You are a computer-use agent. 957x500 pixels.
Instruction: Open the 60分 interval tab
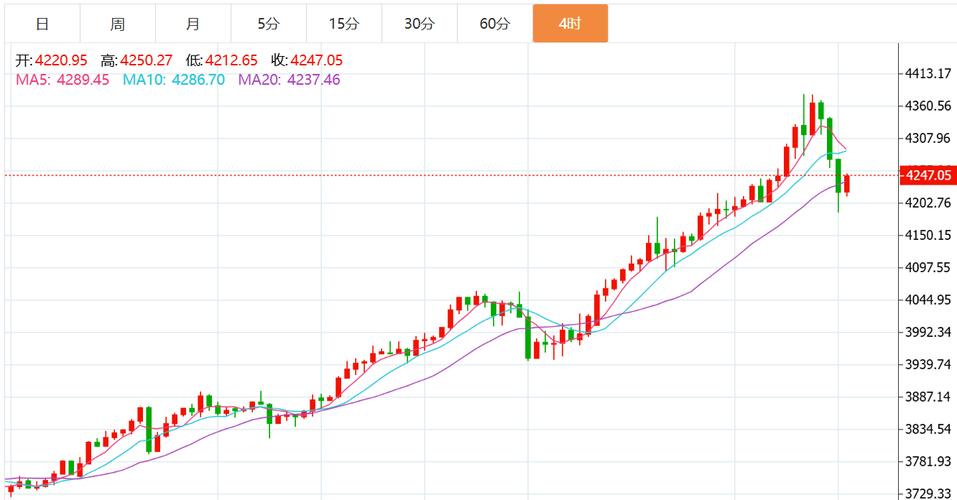[x=494, y=24]
